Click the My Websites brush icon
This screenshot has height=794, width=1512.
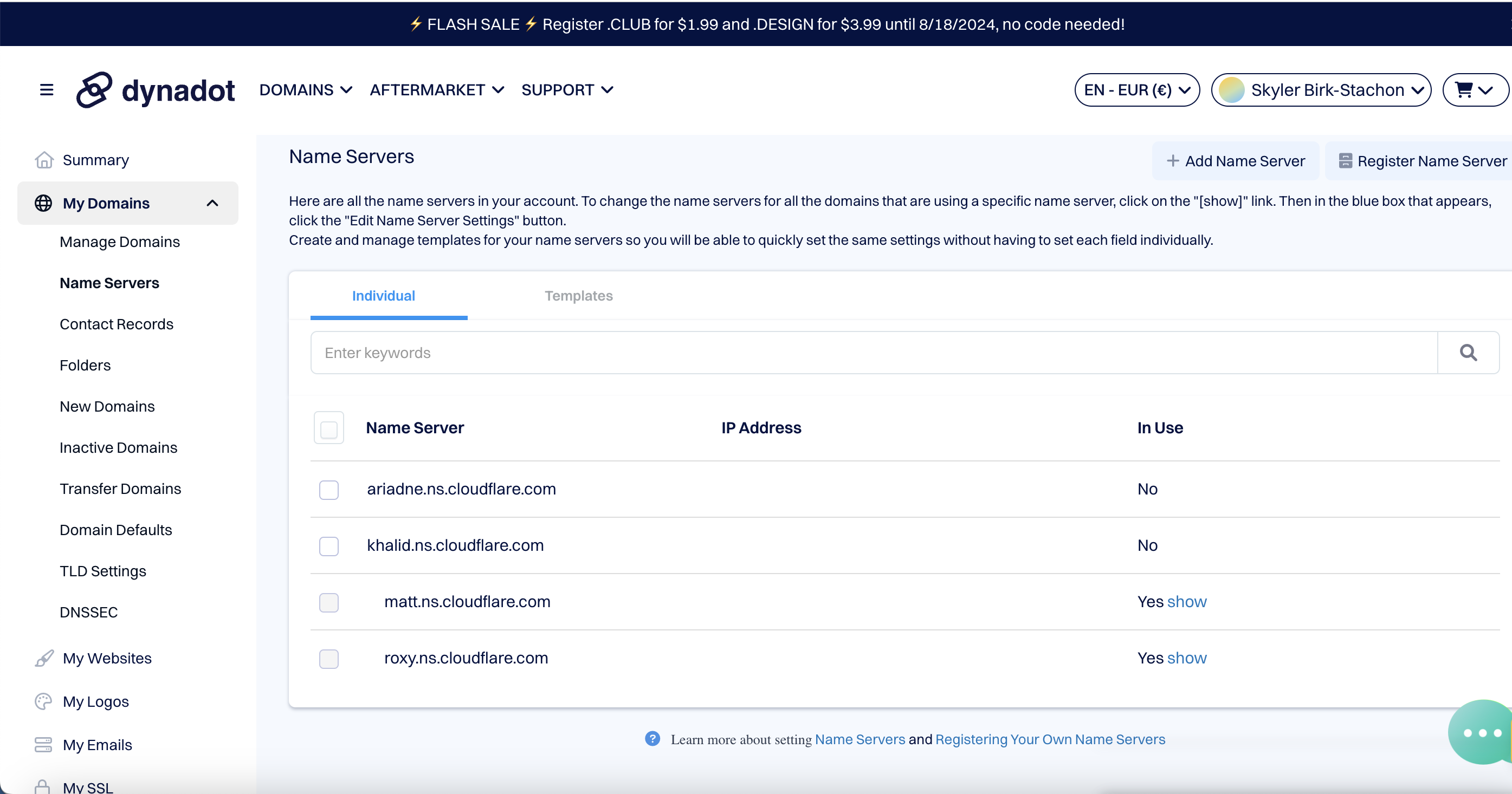[x=44, y=658]
